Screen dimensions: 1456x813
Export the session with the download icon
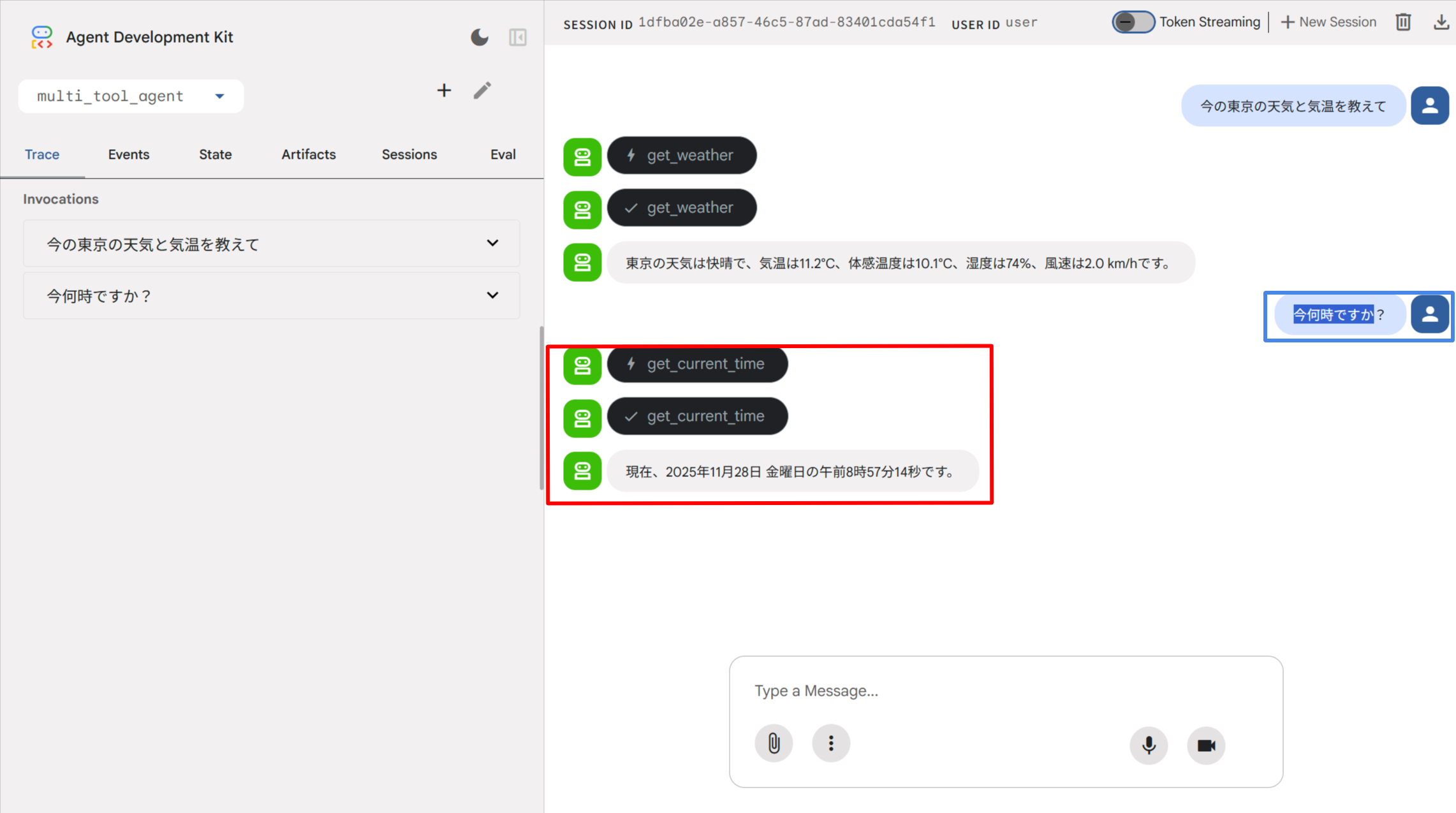click(1441, 22)
